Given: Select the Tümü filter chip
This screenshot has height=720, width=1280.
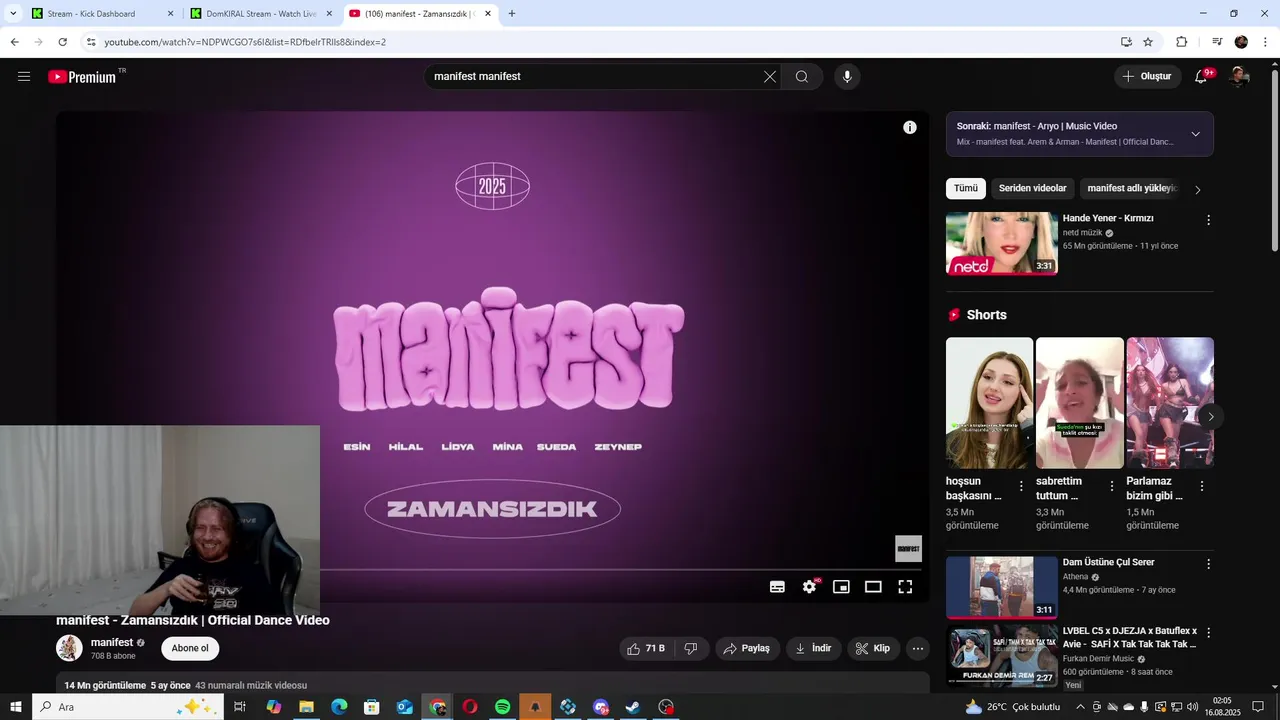Looking at the screenshot, I should (x=966, y=188).
